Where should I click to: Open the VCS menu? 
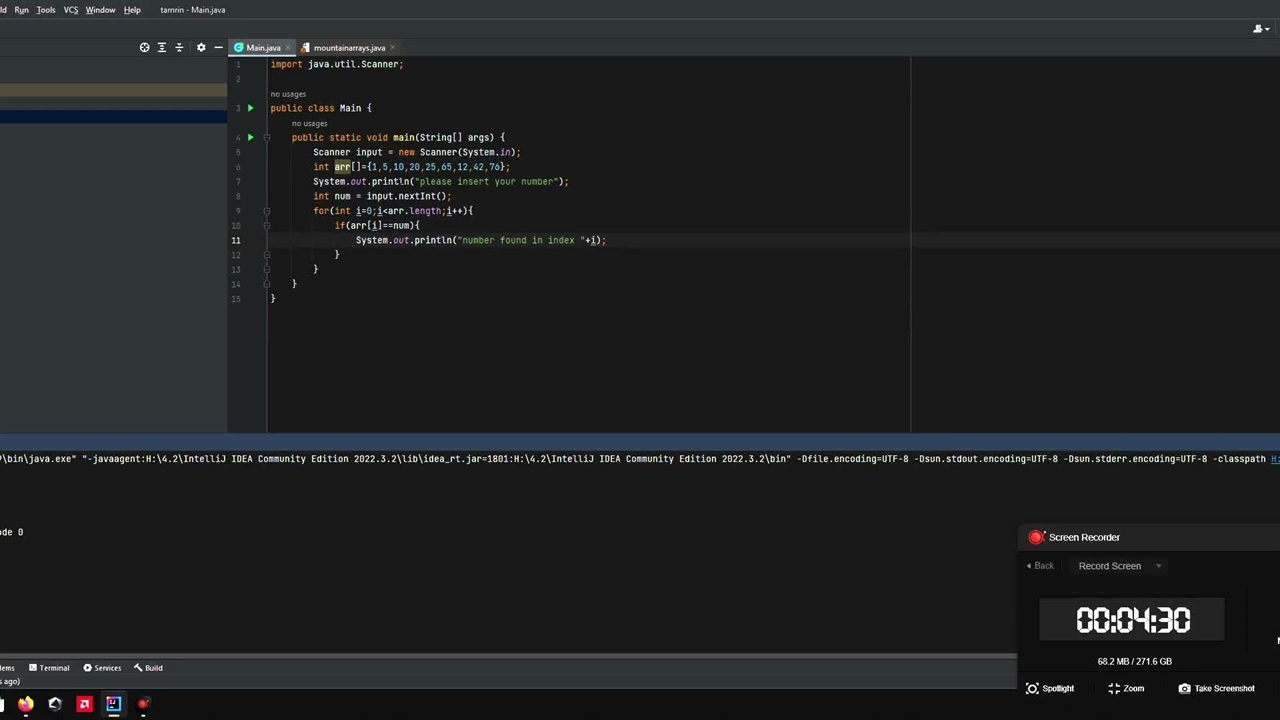(x=71, y=10)
